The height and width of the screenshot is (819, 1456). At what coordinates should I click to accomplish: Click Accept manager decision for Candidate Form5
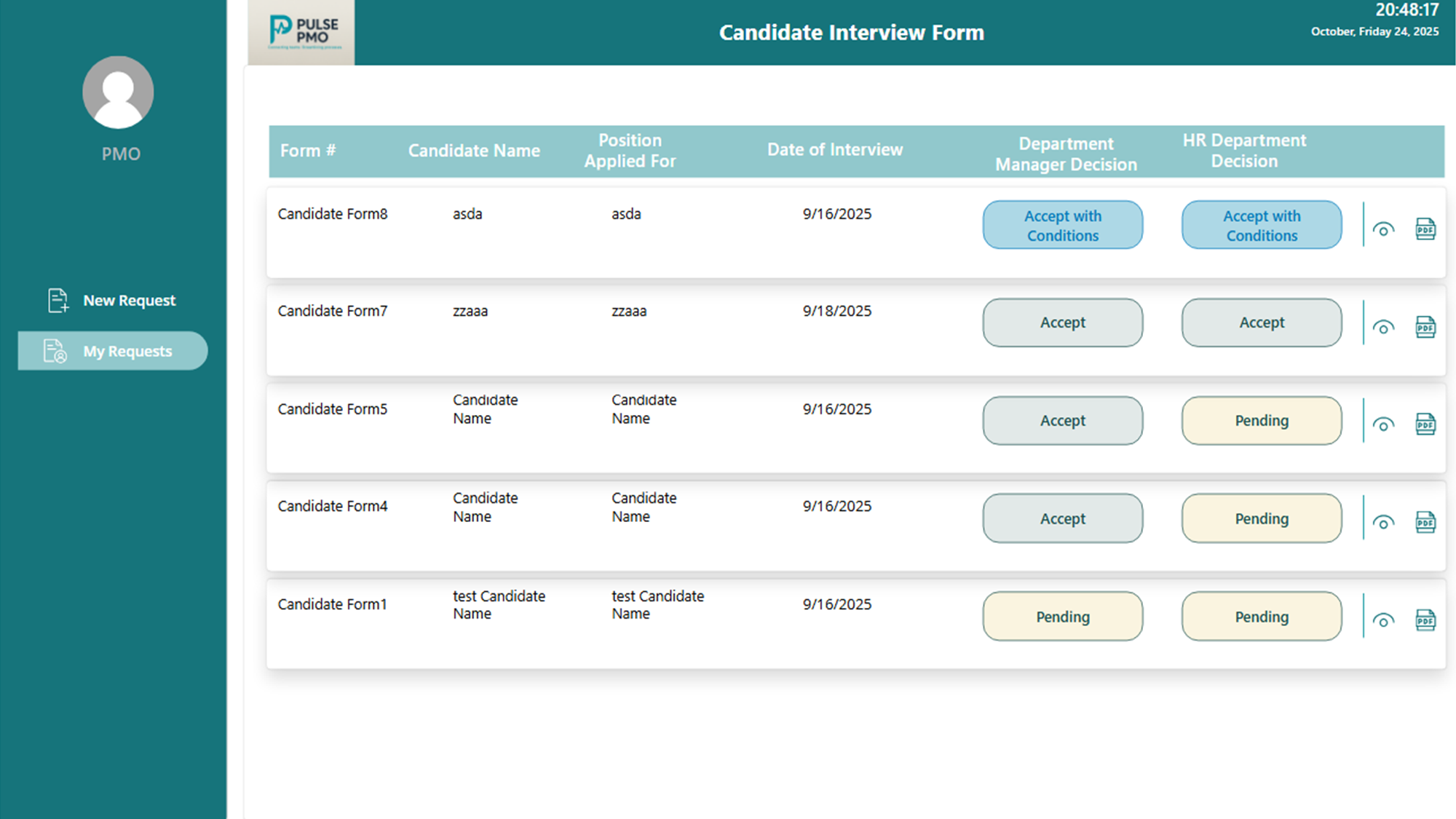tap(1062, 421)
